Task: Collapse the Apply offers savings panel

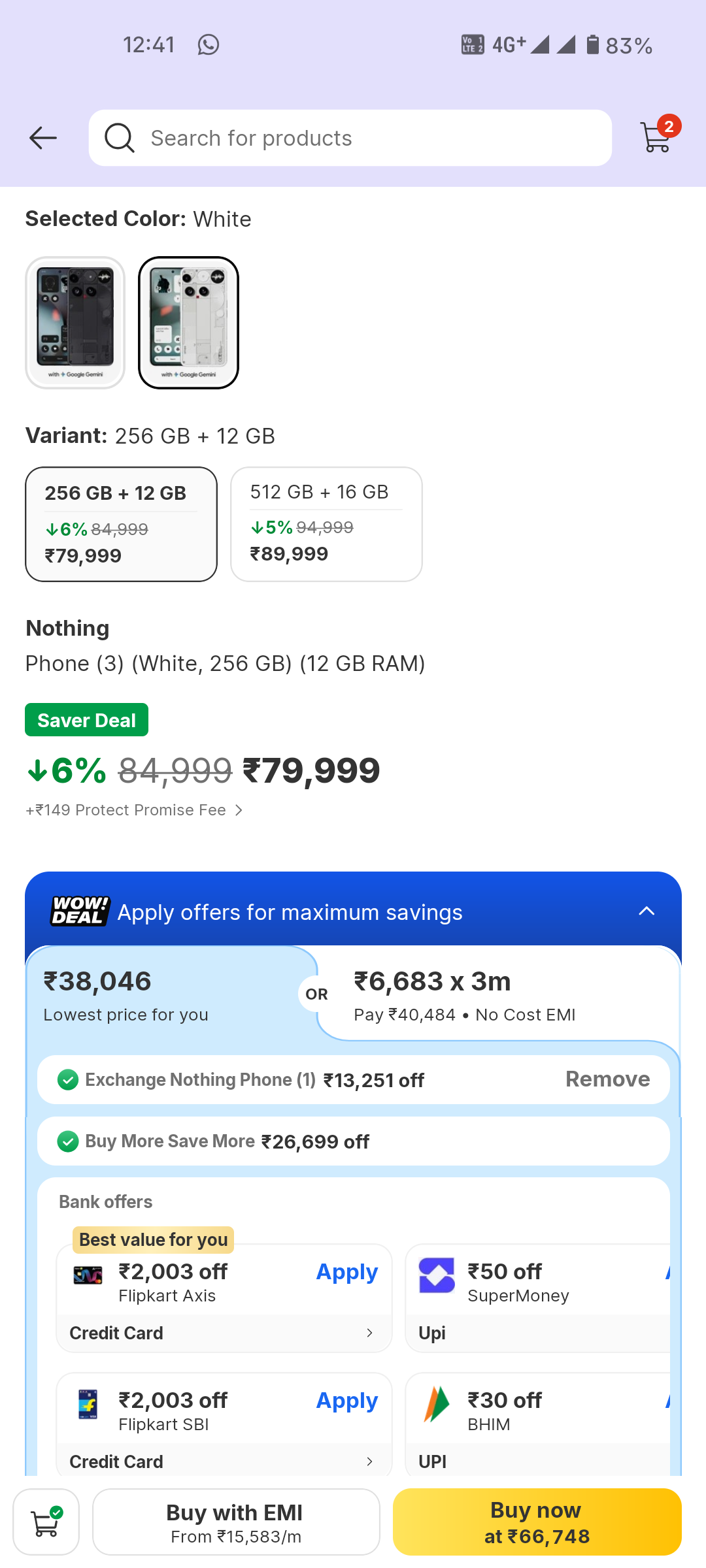Action: point(646,911)
